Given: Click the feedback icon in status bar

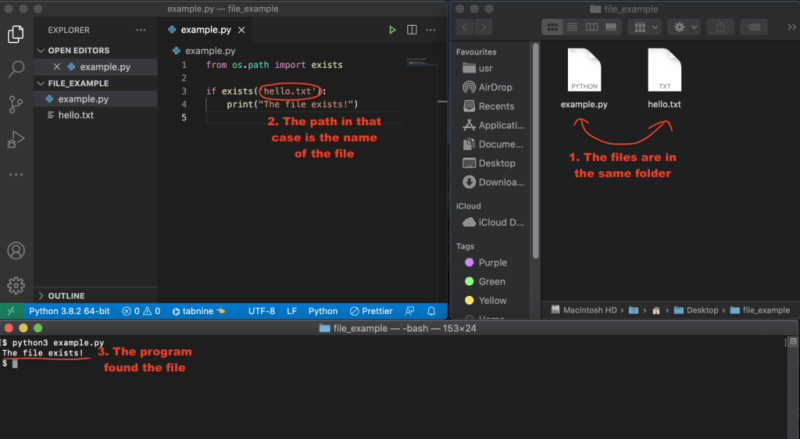Looking at the screenshot, I should point(409,311).
